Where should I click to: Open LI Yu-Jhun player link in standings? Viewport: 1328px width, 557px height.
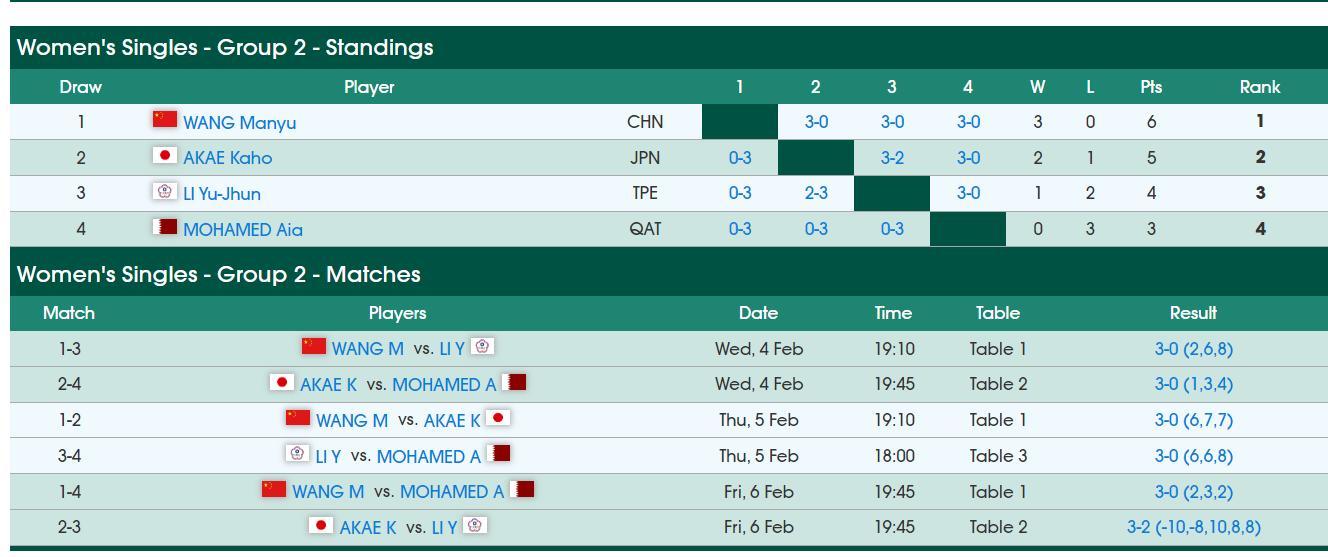point(221,194)
